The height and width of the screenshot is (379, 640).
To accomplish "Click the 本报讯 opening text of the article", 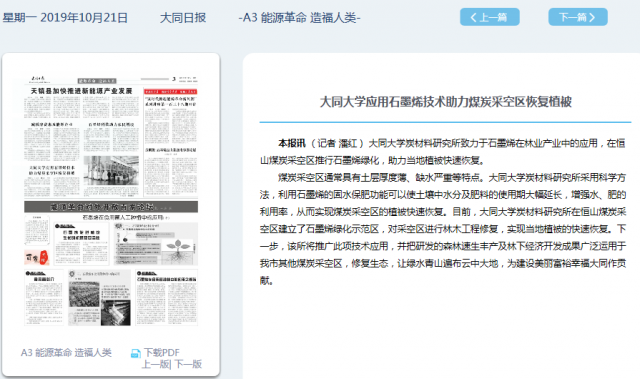I will point(292,143).
